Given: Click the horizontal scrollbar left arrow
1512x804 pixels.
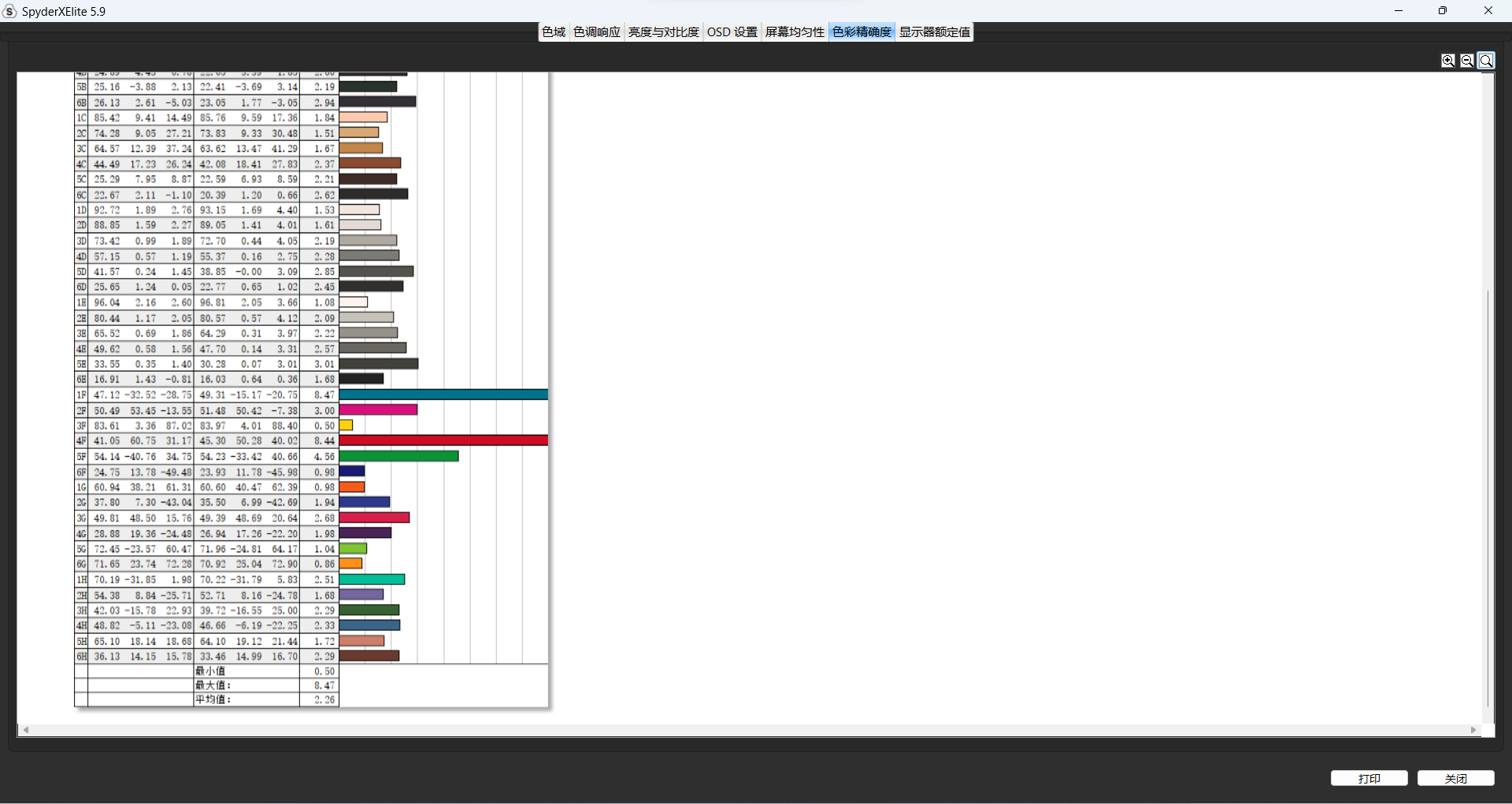Looking at the screenshot, I should [26, 730].
